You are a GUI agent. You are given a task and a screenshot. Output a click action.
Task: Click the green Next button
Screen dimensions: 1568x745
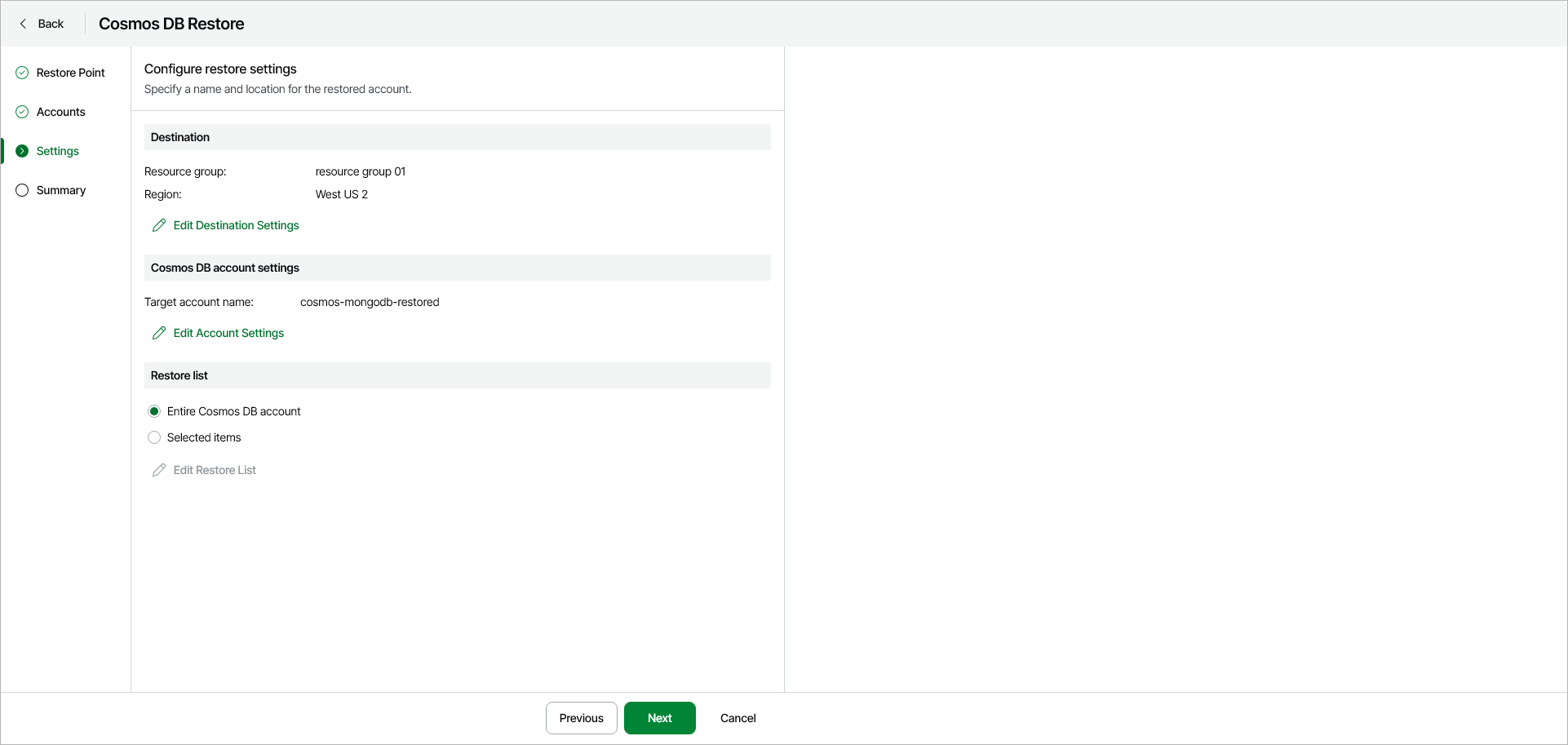click(660, 718)
